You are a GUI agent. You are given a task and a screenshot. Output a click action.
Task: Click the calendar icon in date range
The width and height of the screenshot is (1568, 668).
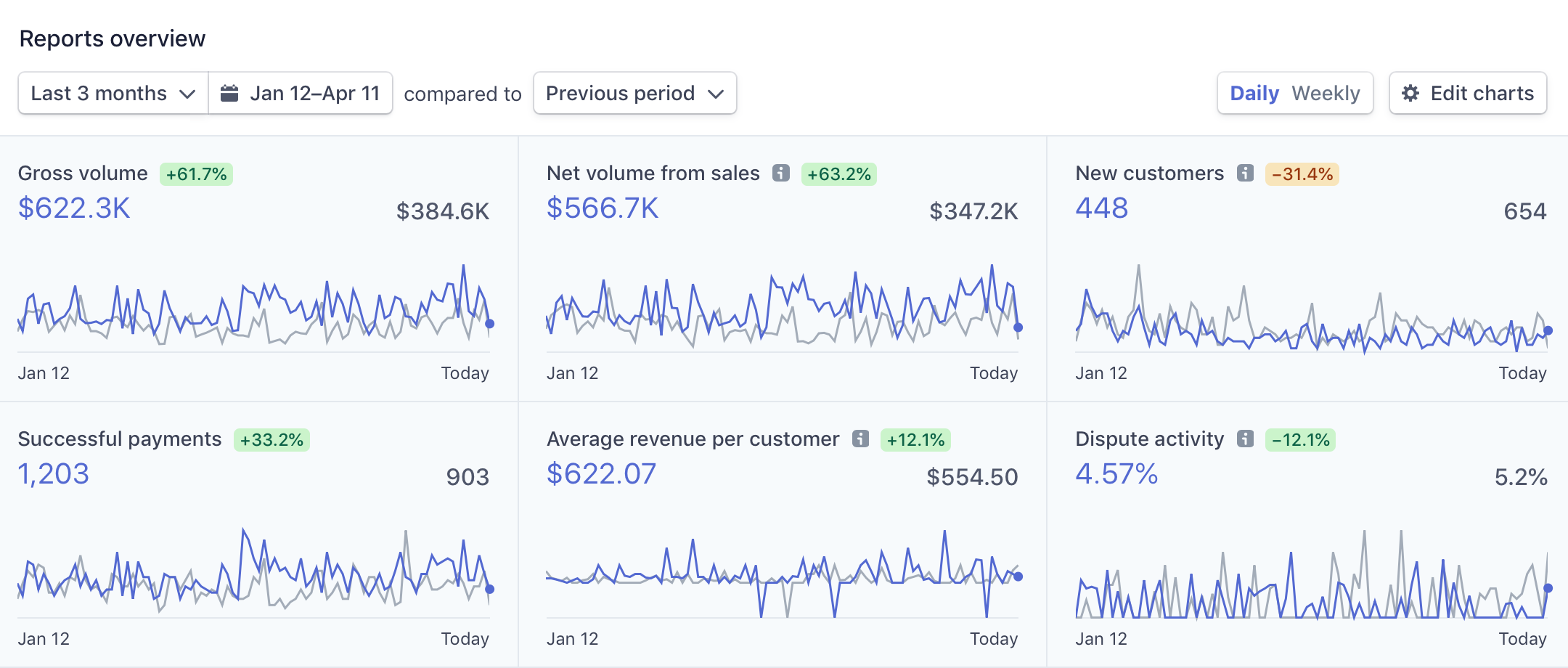click(x=229, y=93)
